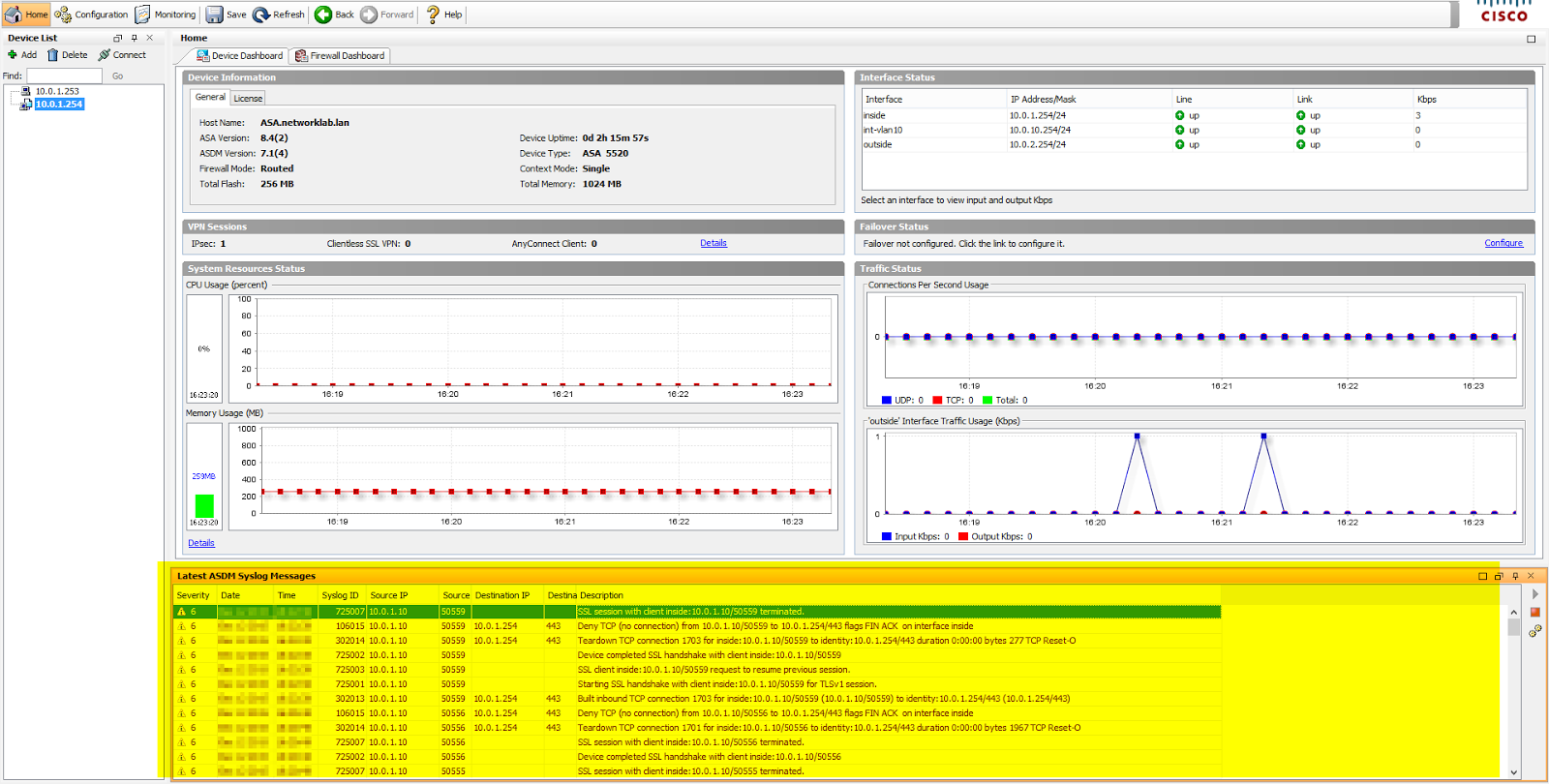Open Help with the question mark icon
This screenshot has height=784, width=1549.
point(444,15)
